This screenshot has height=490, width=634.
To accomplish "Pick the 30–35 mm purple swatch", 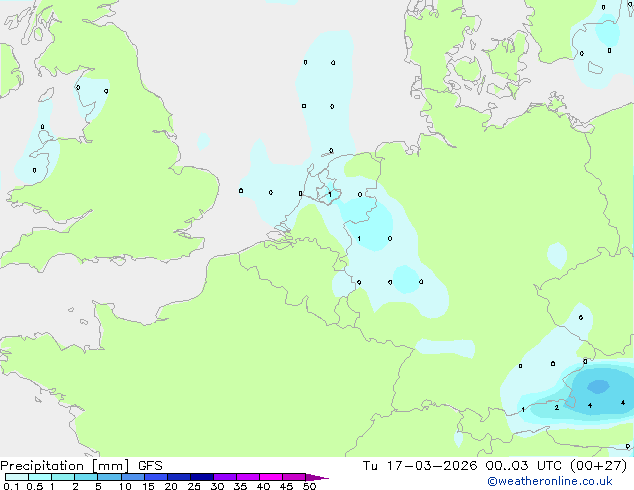I will point(224,477).
